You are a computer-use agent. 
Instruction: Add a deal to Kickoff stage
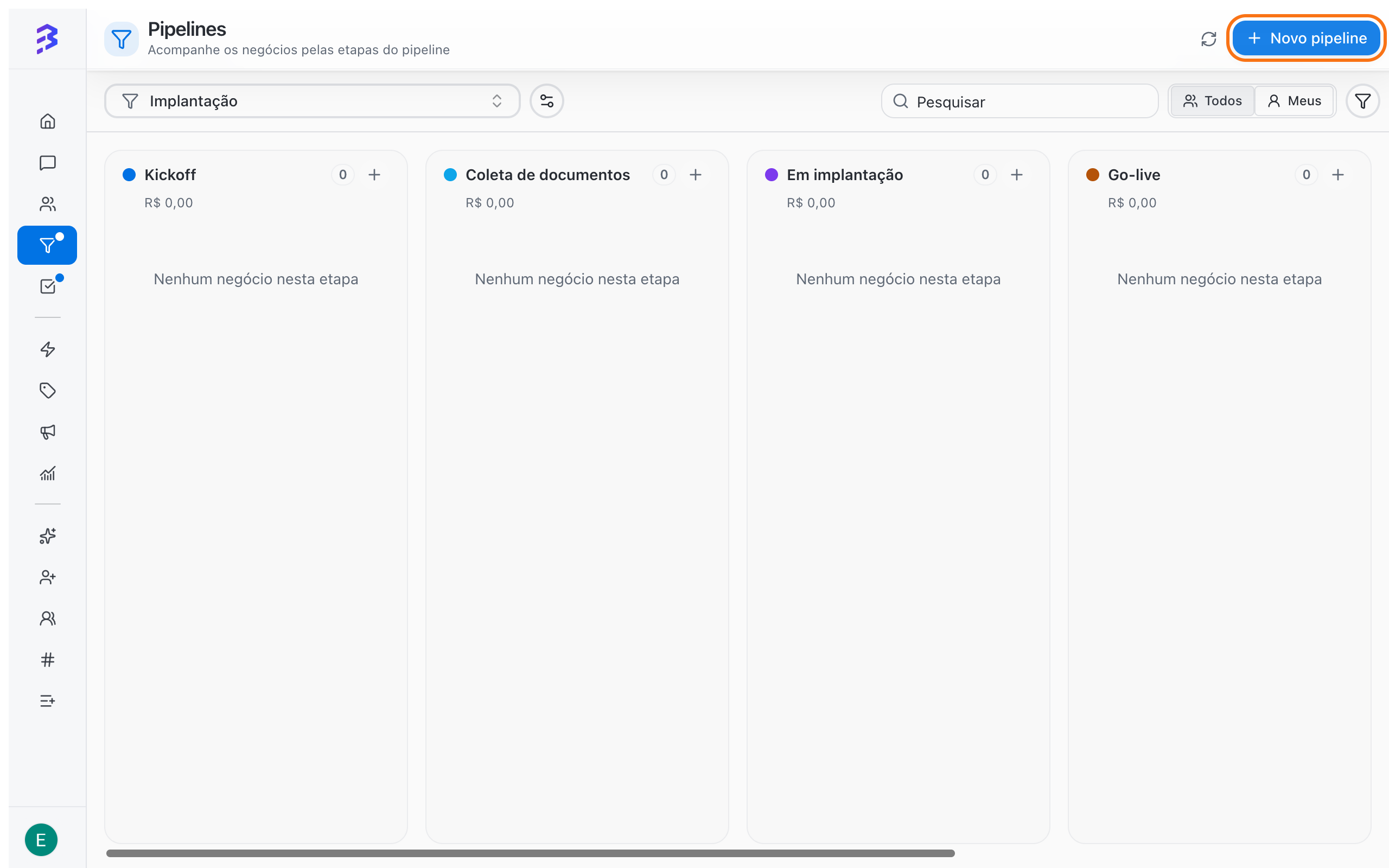[x=374, y=175]
